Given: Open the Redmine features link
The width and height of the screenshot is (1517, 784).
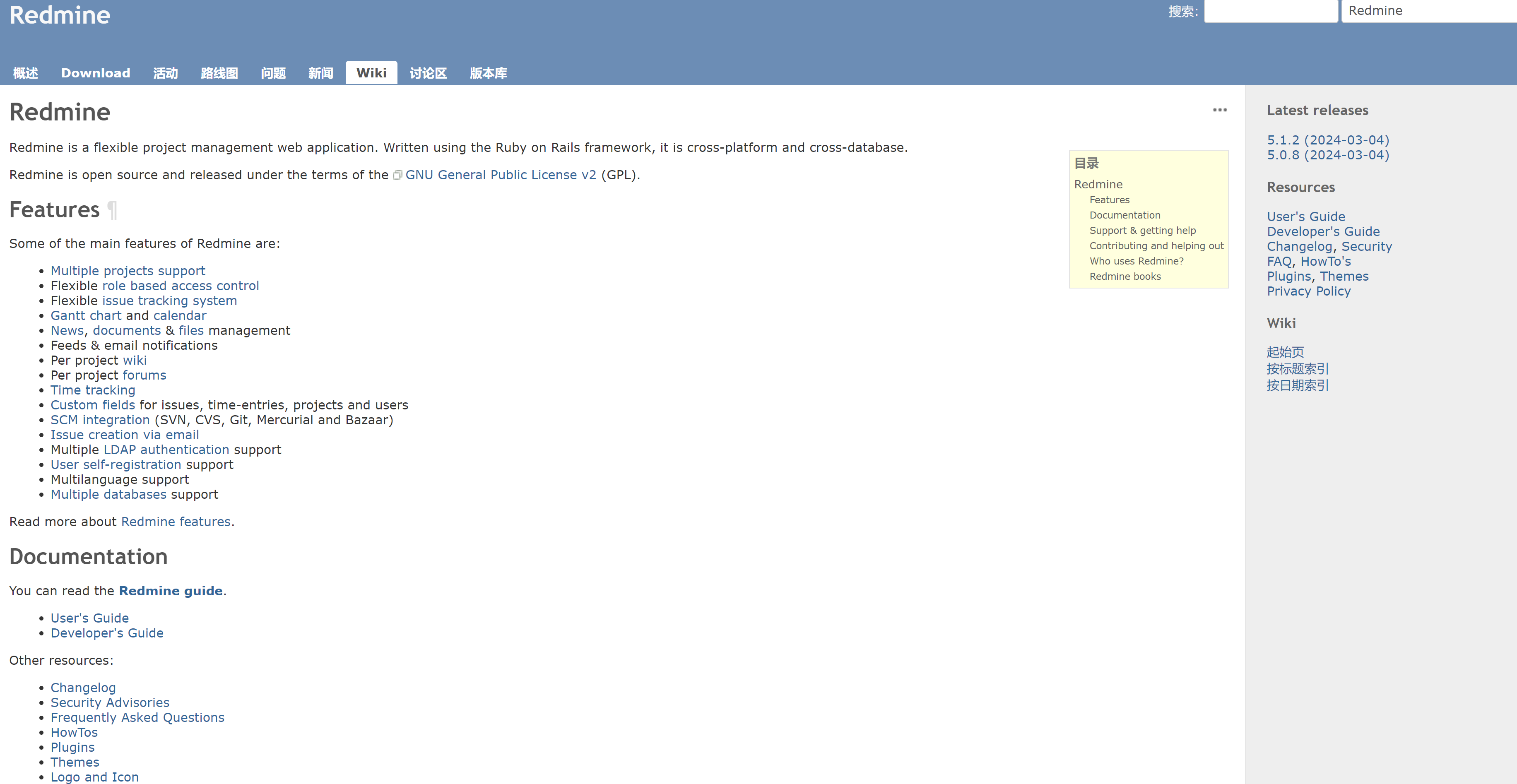Looking at the screenshot, I should click(176, 521).
